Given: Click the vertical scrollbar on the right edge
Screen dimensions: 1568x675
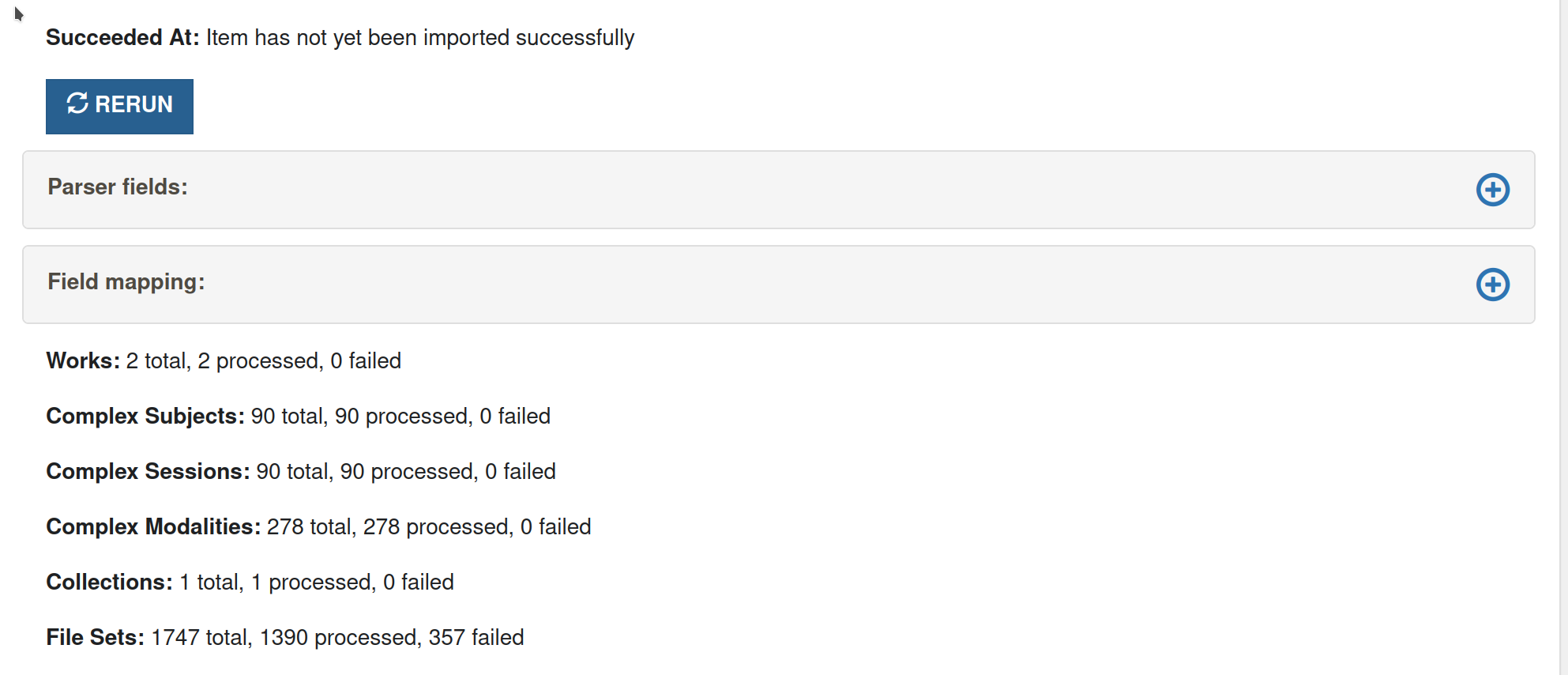Looking at the screenshot, I should (x=1563, y=337).
